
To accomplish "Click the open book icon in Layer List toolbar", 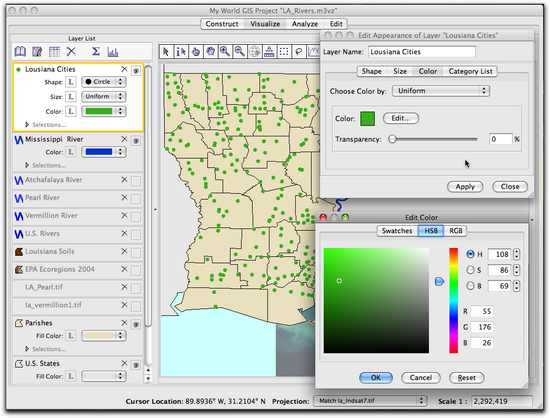I will 20,52.
